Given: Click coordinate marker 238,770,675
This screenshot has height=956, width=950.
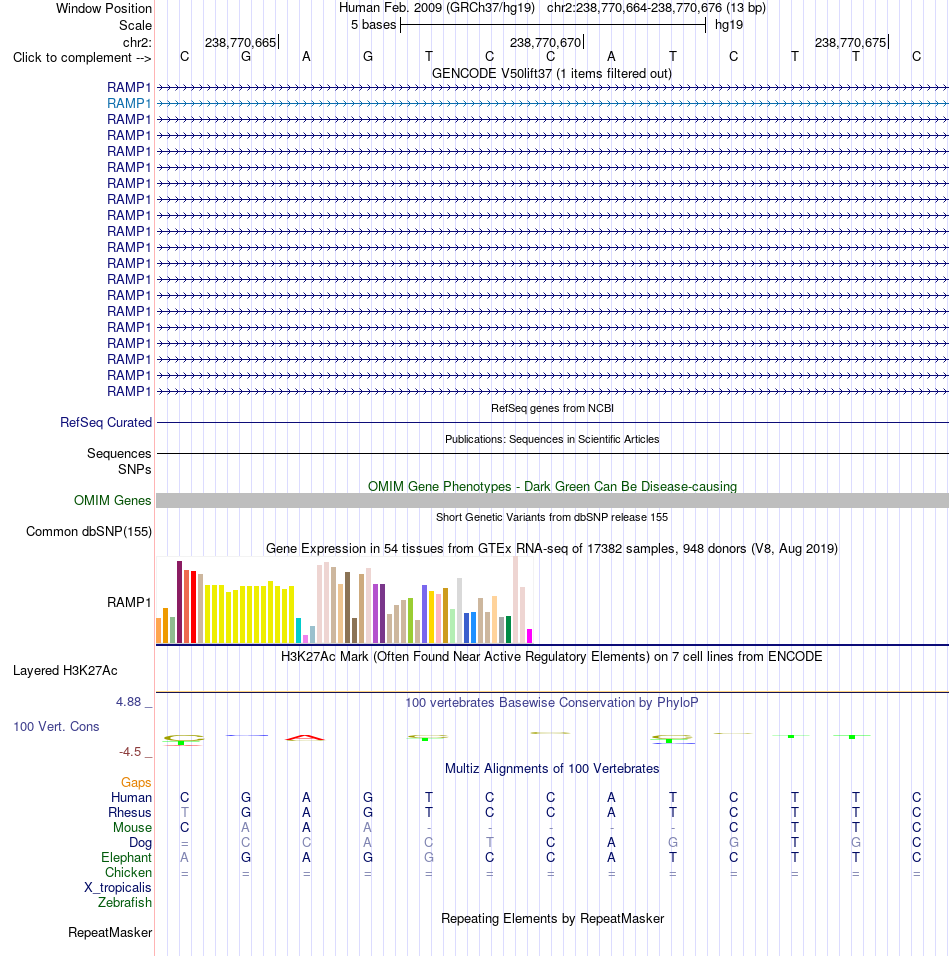Looking at the screenshot, I should coord(851,43).
